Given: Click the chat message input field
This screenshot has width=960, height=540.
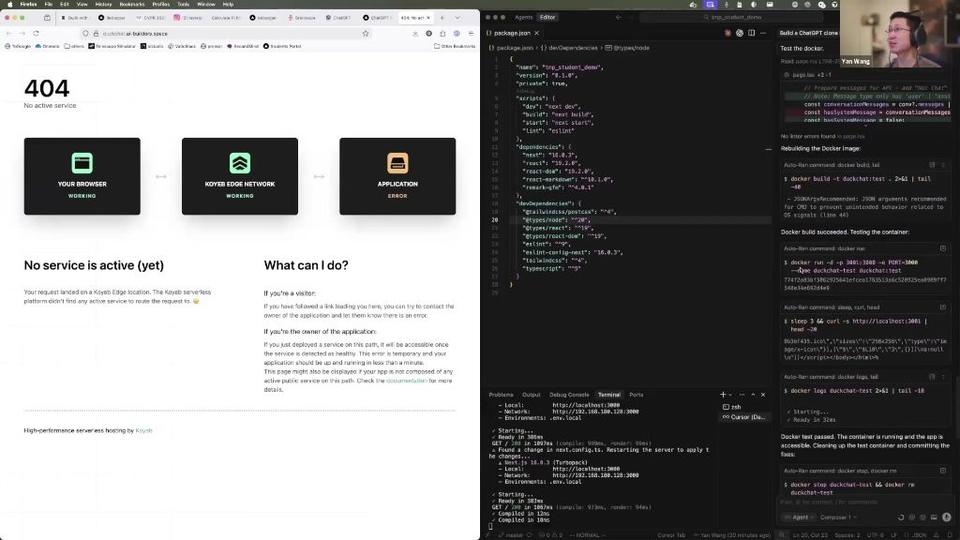Looking at the screenshot, I should (x=864, y=503).
